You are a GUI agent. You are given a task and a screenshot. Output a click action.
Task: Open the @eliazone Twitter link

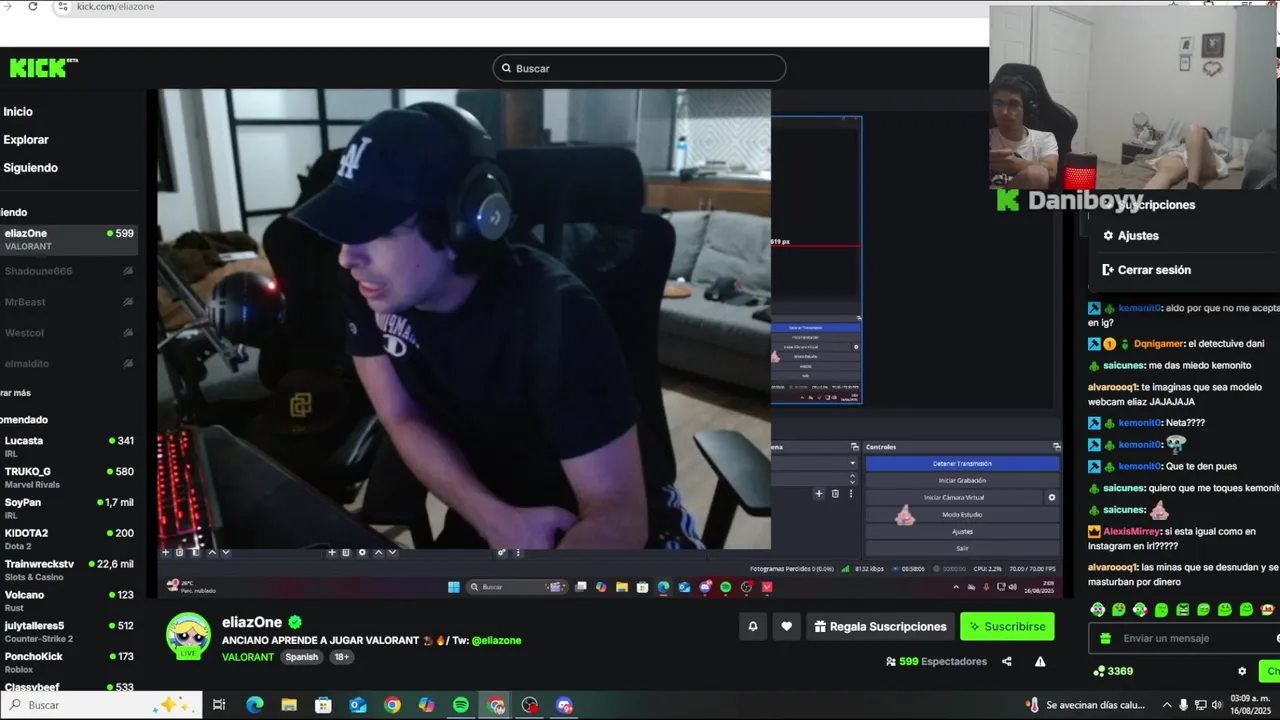coord(496,640)
